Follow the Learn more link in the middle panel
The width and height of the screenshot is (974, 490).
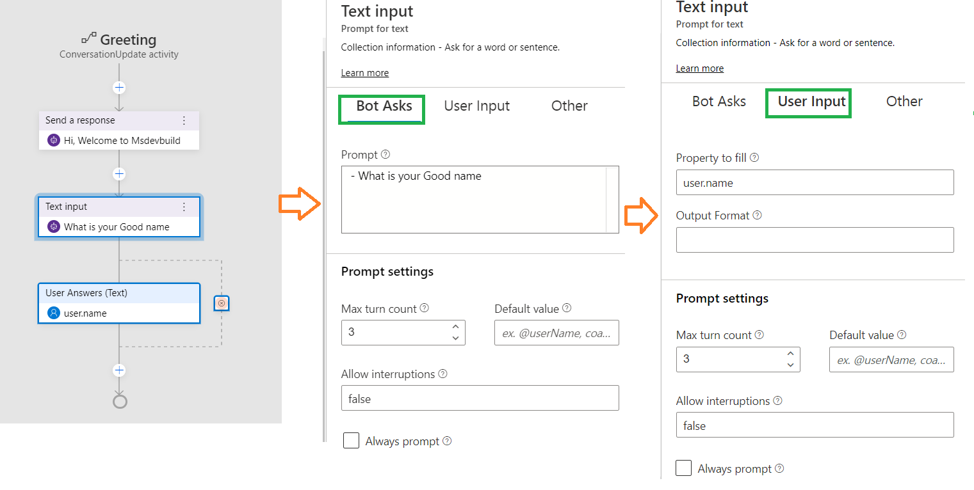click(x=365, y=73)
